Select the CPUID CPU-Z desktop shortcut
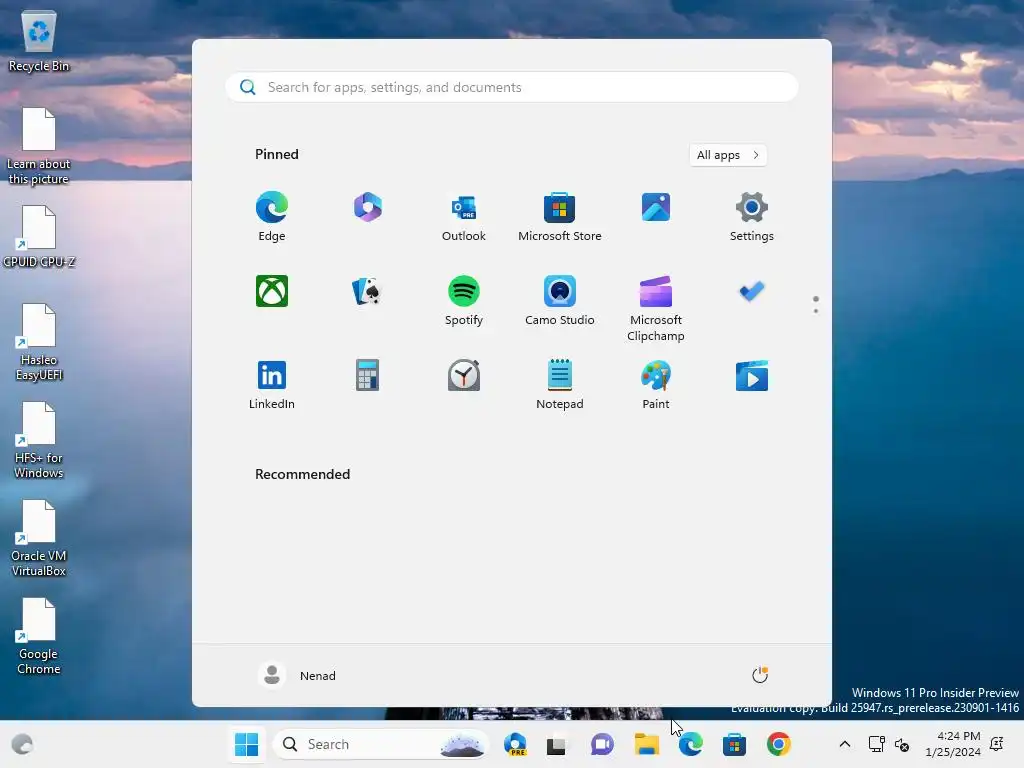Viewport: 1024px width, 768px height. point(39,236)
